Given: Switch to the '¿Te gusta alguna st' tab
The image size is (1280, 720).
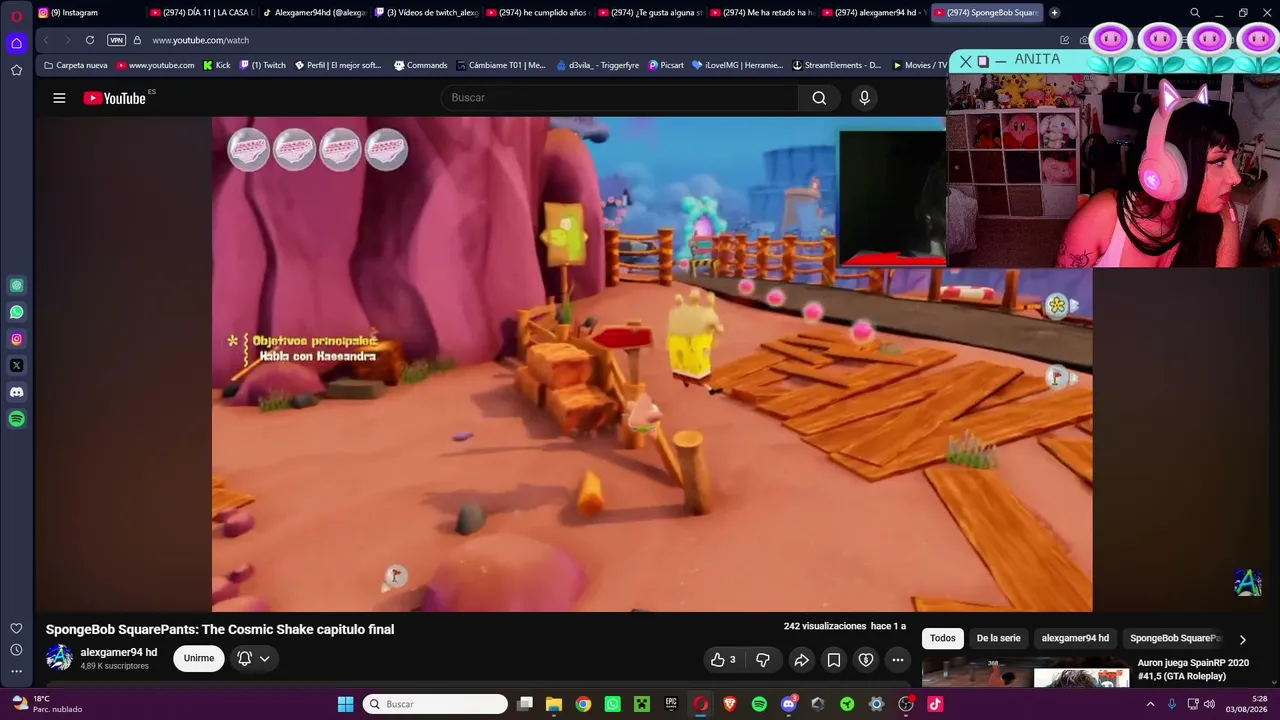Looking at the screenshot, I should (x=651, y=13).
